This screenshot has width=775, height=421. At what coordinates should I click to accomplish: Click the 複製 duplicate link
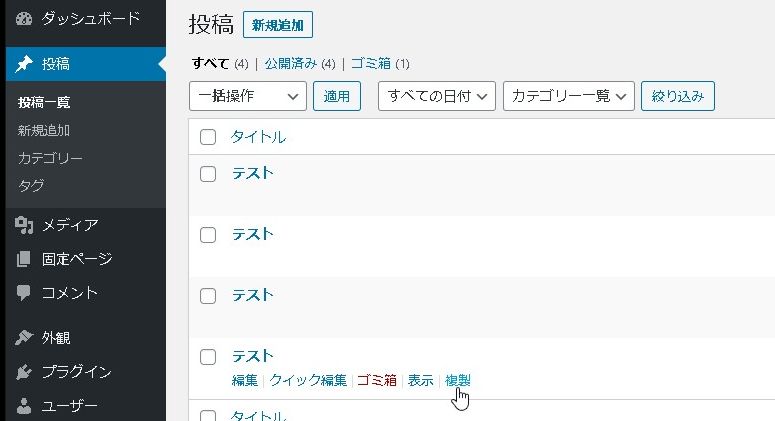[458, 380]
